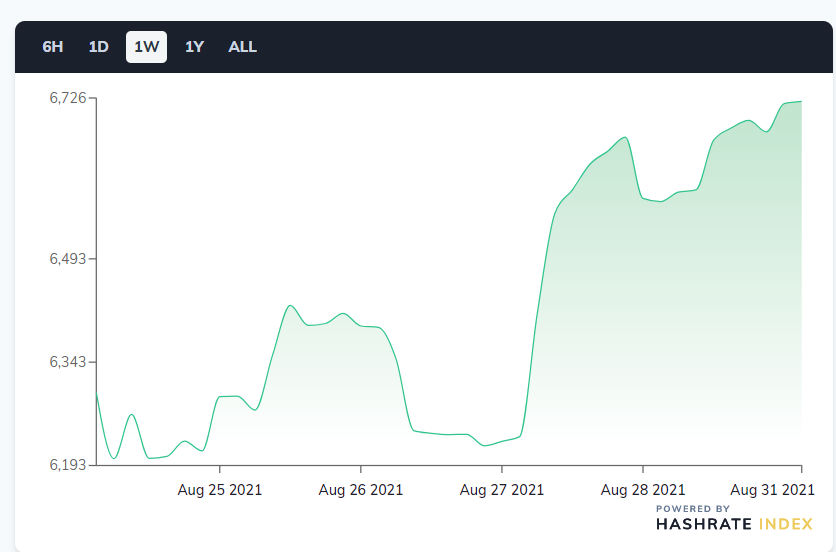
Task: Click the 6,193 y-axis label
Action: pyautogui.click(x=68, y=465)
